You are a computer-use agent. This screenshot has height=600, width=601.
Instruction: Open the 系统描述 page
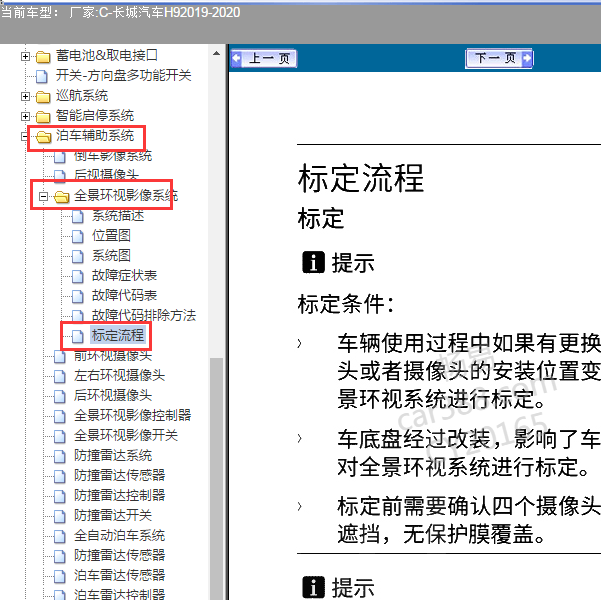click(x=118, y=215)
